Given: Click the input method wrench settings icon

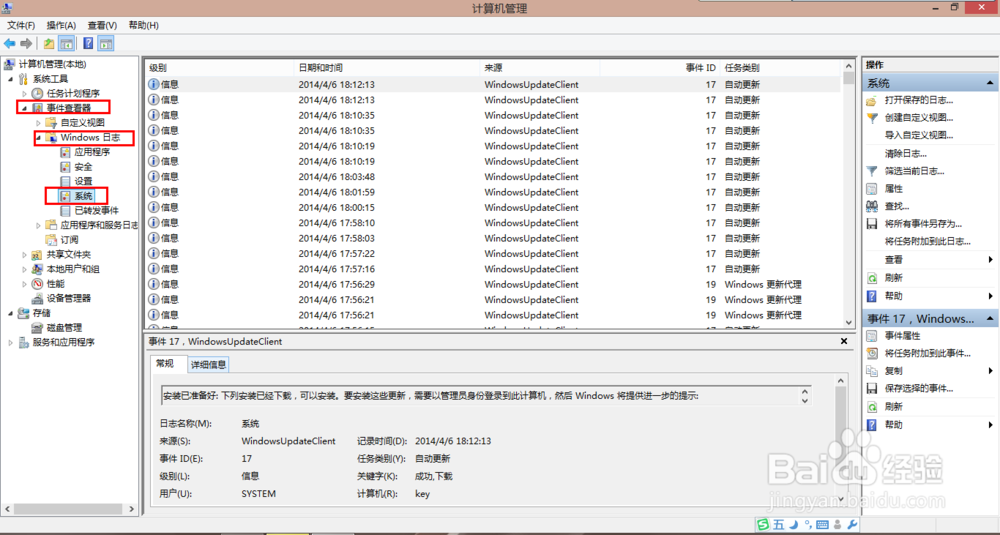Looking at the screenshot, I should coord(852,525).
